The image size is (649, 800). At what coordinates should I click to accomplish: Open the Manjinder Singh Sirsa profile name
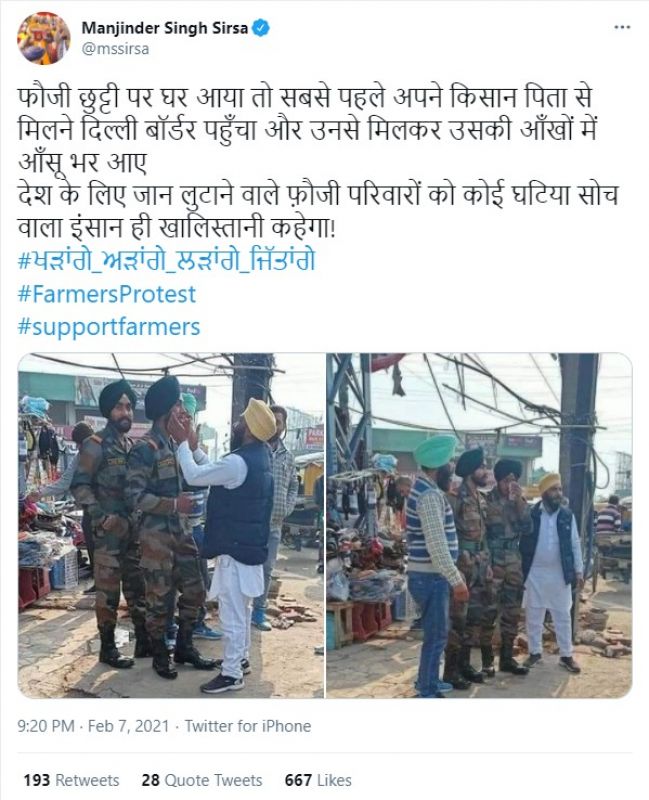click(165, 28)
